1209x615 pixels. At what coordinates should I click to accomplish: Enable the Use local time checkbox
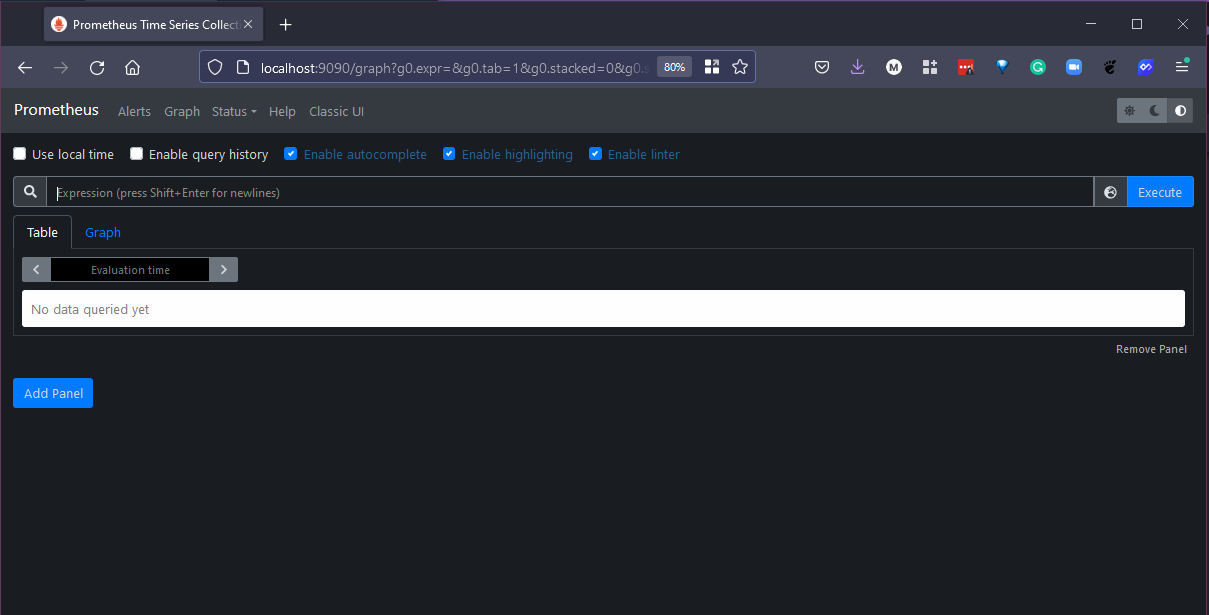pyautogui.click(x=20, y=154)
